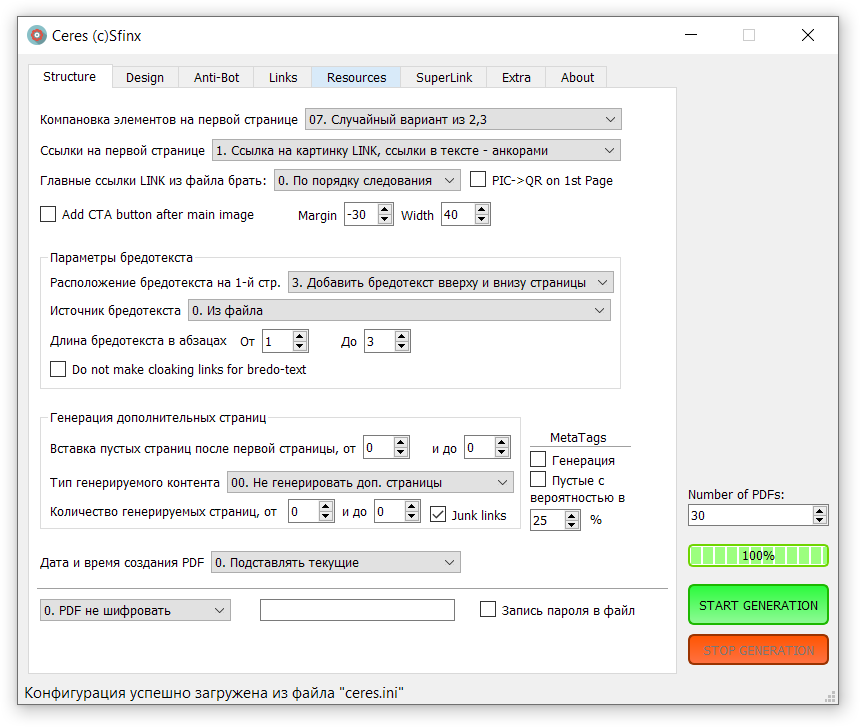
Task: Open the SuperLink tab
Action: (x=444, y=77)
